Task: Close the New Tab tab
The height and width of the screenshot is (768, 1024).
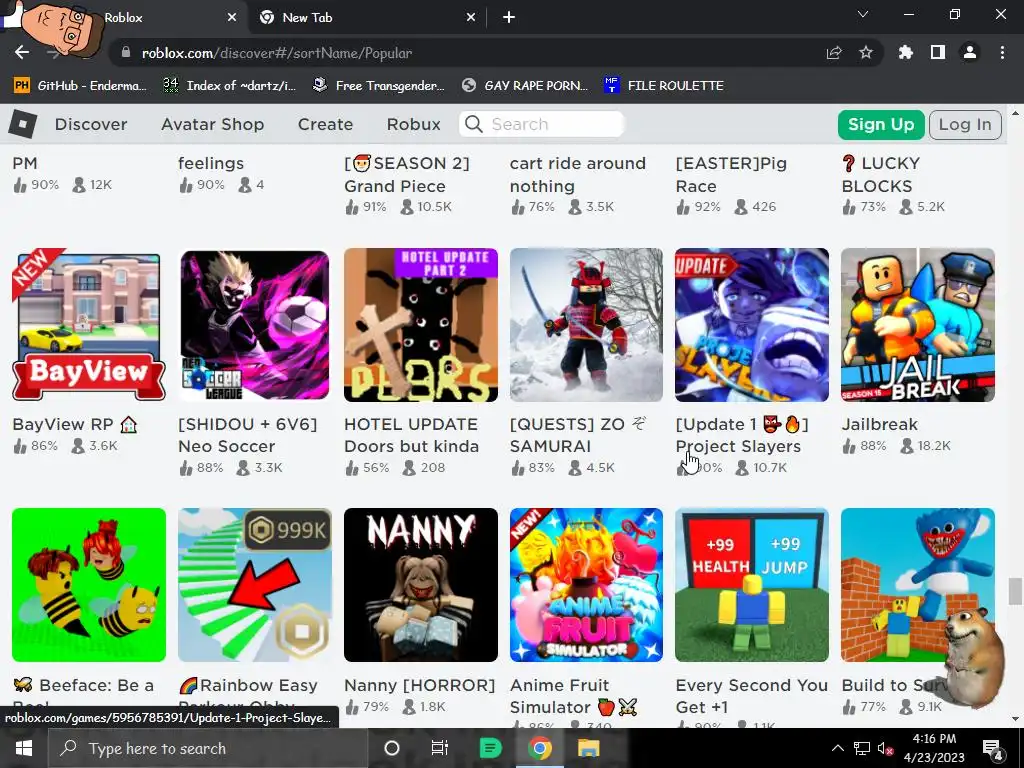Action: coord(471,18)
